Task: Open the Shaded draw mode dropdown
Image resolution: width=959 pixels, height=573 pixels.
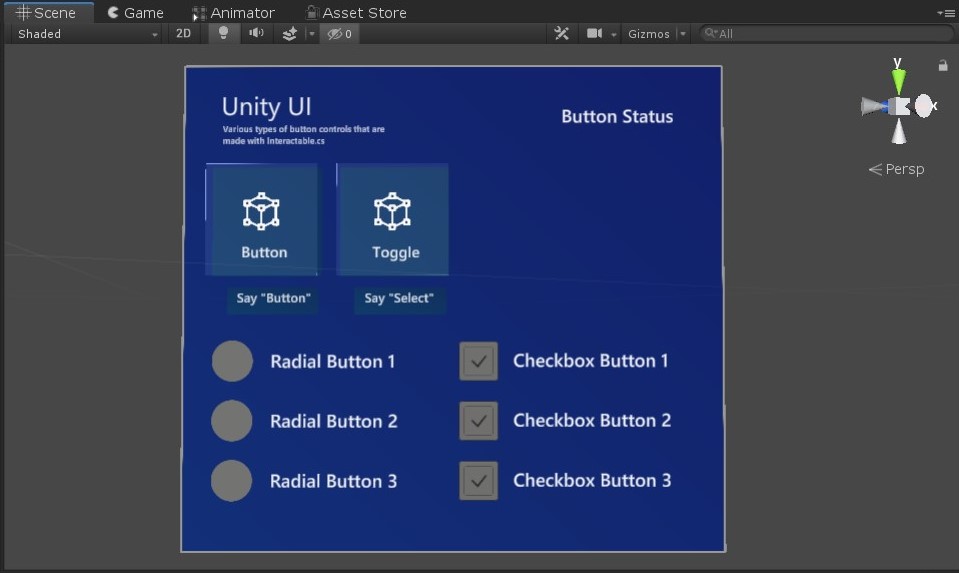Action: (x=87, y=34)
